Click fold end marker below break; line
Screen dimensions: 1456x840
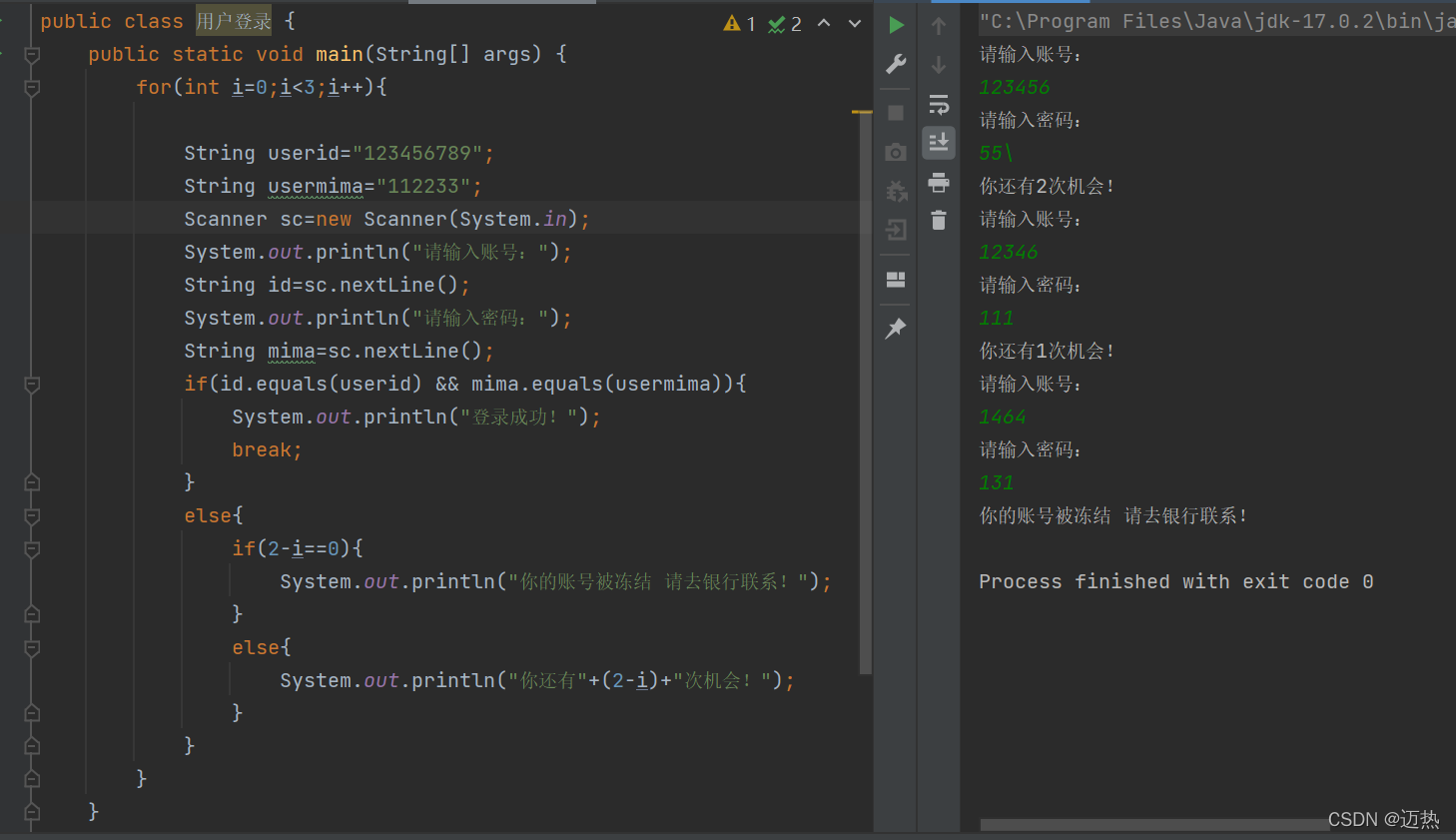32,482
